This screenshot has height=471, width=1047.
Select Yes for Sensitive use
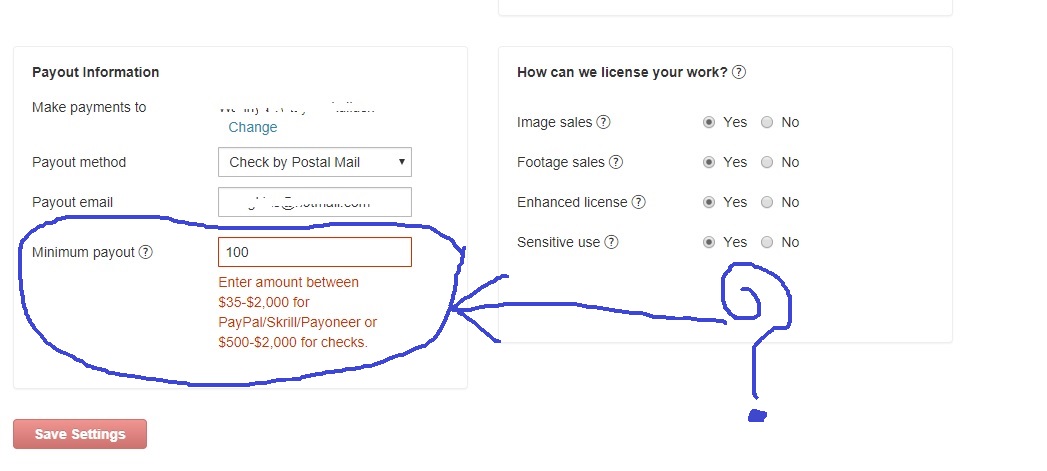point(708,243)
